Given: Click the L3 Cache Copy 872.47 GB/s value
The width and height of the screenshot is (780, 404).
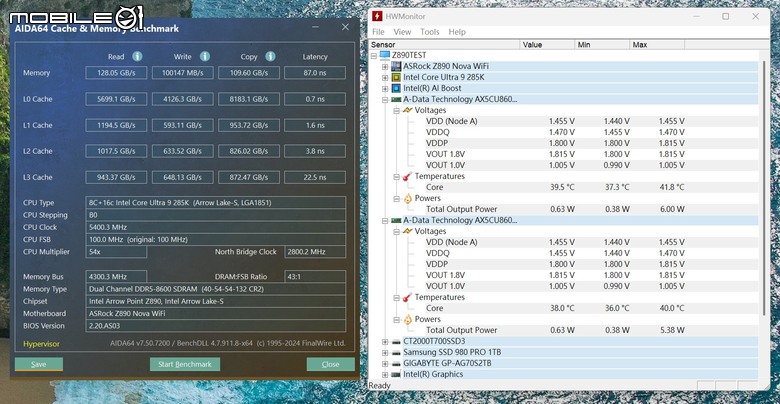Looking at the screenshot, I should [x=249, y=178].
